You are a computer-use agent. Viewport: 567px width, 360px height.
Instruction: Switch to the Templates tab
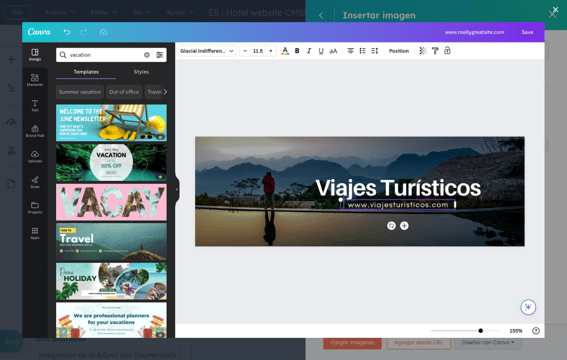tap(86, 72)
